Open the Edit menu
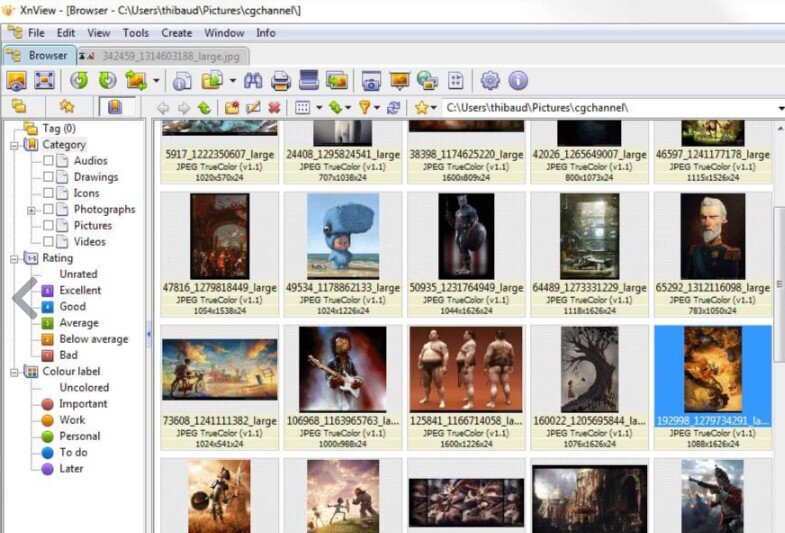This screenshot has width=785, height=533. [66, 33]
